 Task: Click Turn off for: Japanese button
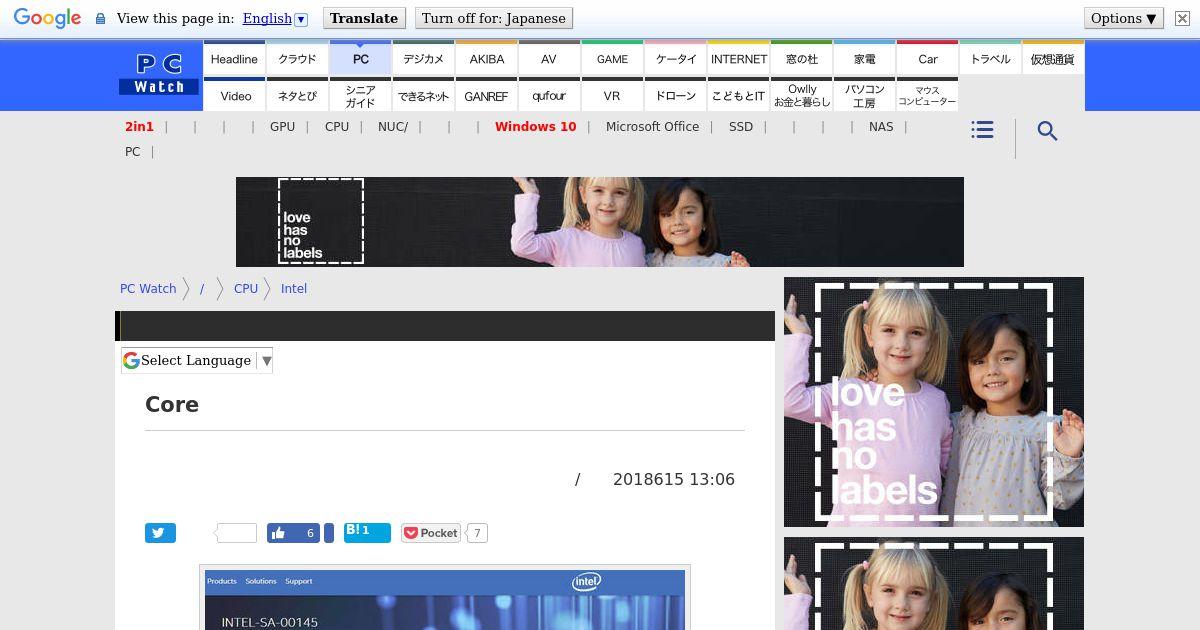[x=494, y=18]
